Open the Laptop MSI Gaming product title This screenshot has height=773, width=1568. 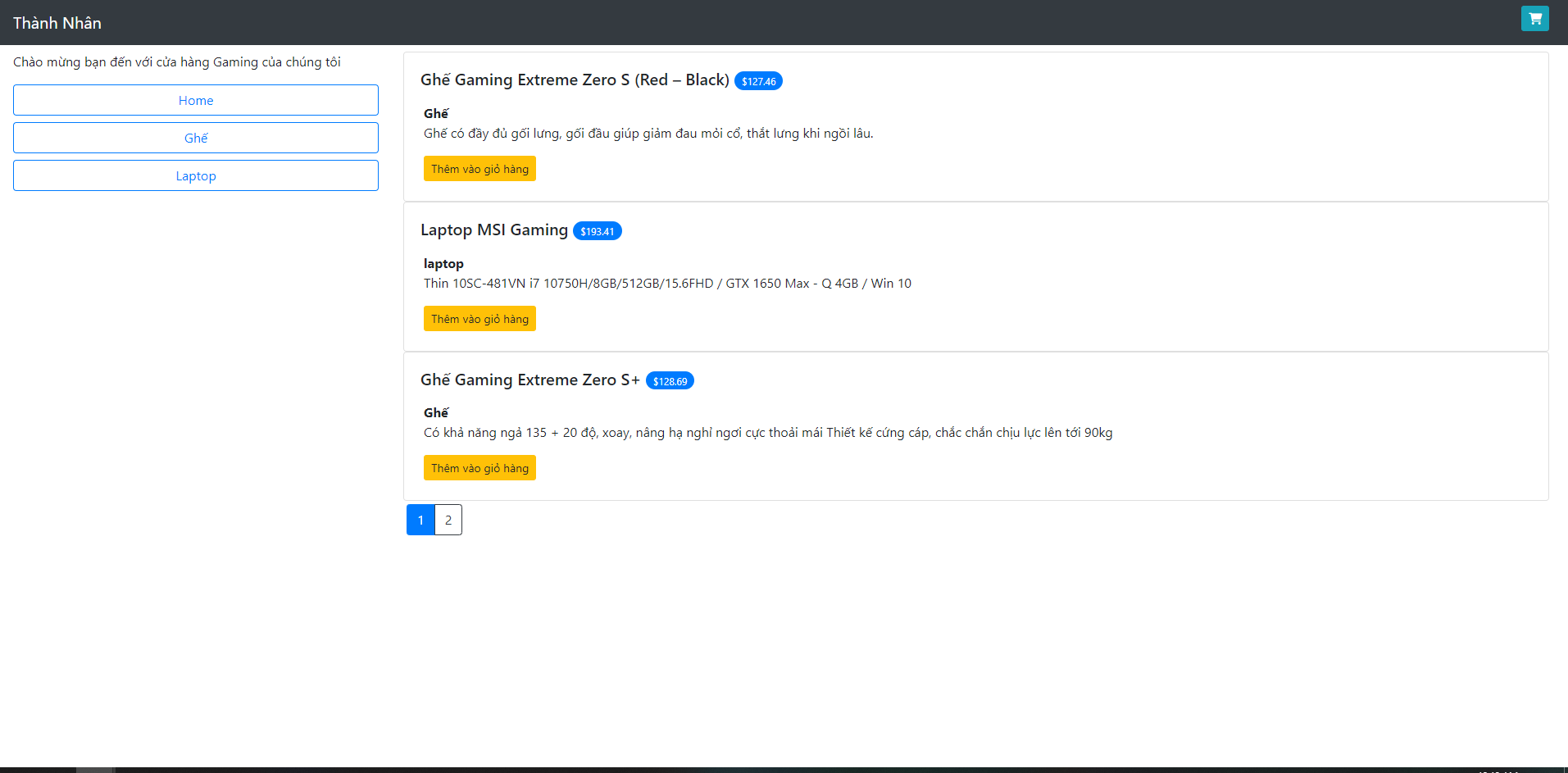coord(494,230)
